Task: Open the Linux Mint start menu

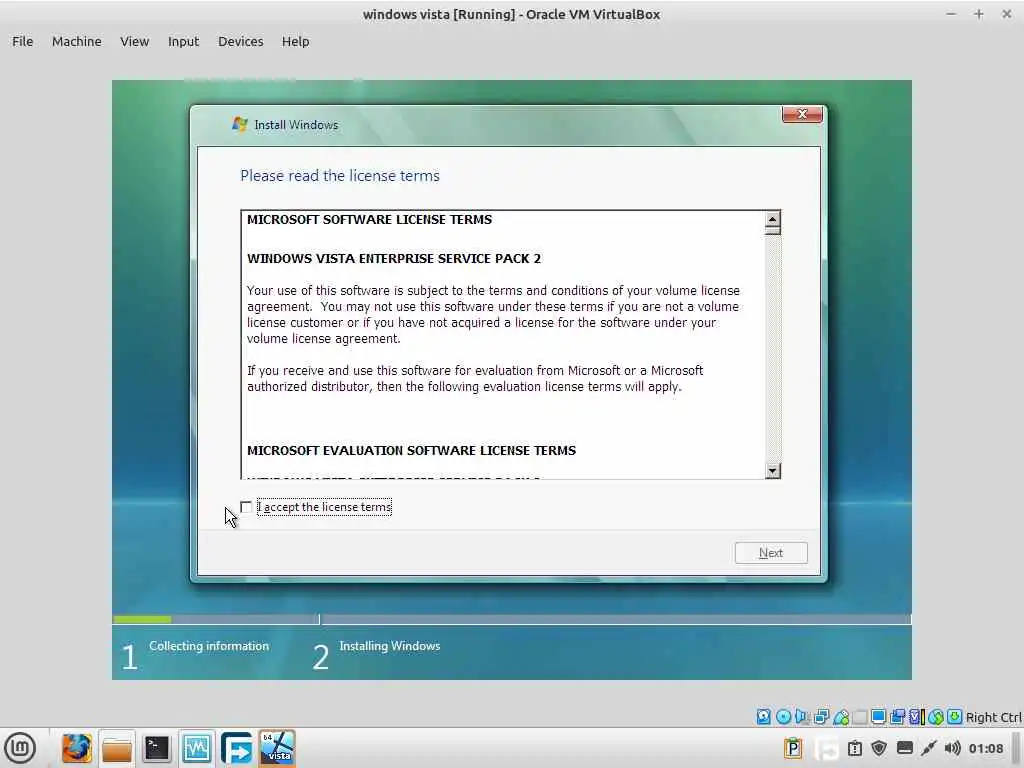Action: (x=20, y=748)
